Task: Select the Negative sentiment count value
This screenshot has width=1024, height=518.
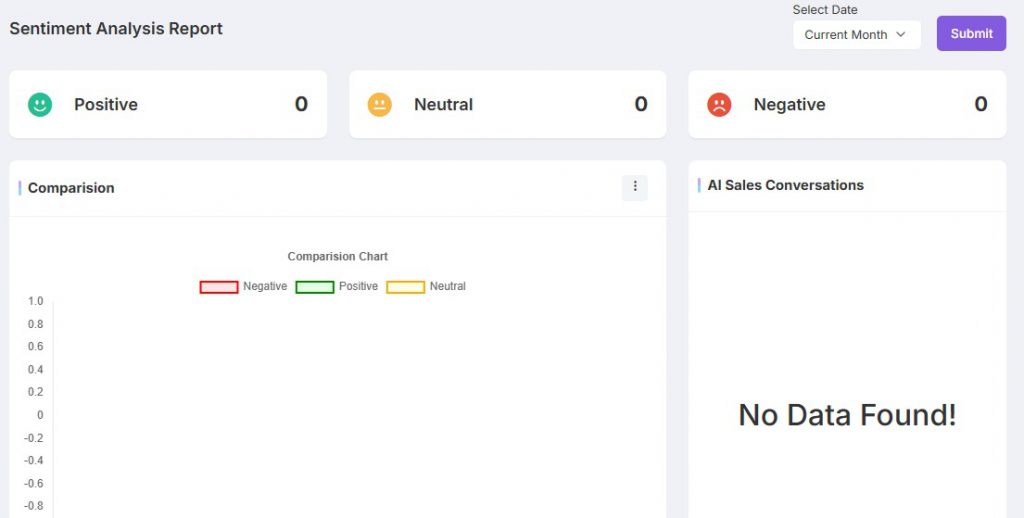Action: coord(981,104)
